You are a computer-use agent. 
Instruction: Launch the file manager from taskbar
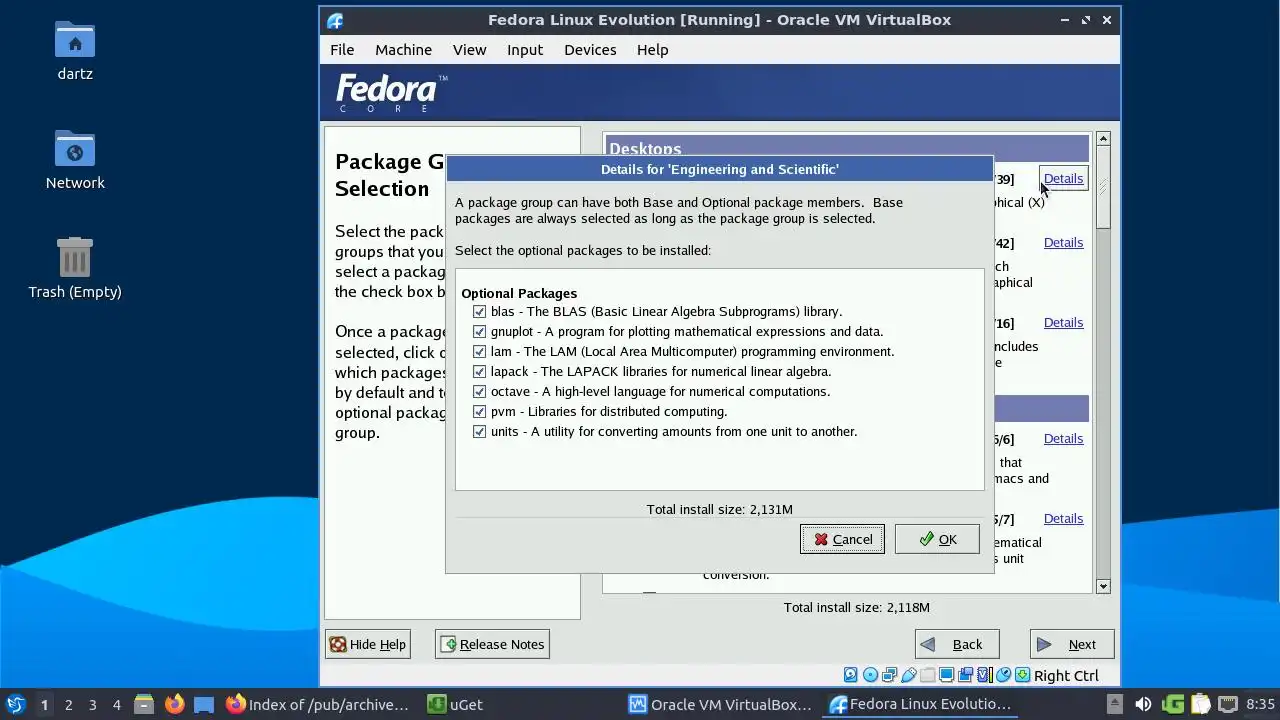point(144,704)
